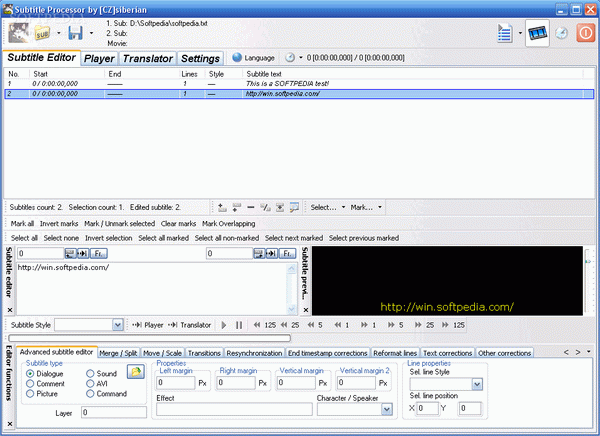Screen dimensions: 600x436
Task: Click the globe Language button
Action: 253,58
